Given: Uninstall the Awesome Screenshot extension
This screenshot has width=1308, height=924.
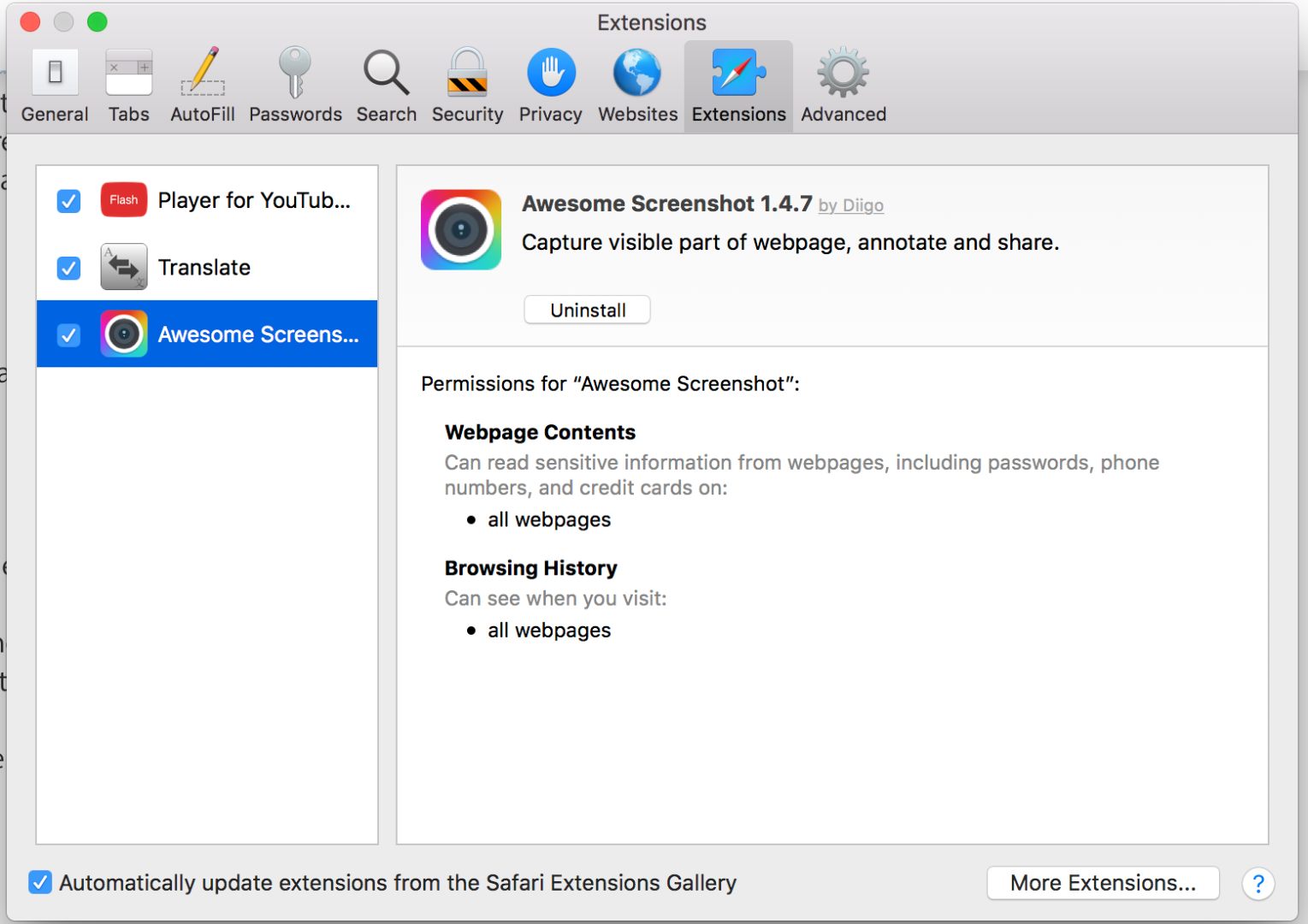Looking at the screenshot, I should 588,310.
